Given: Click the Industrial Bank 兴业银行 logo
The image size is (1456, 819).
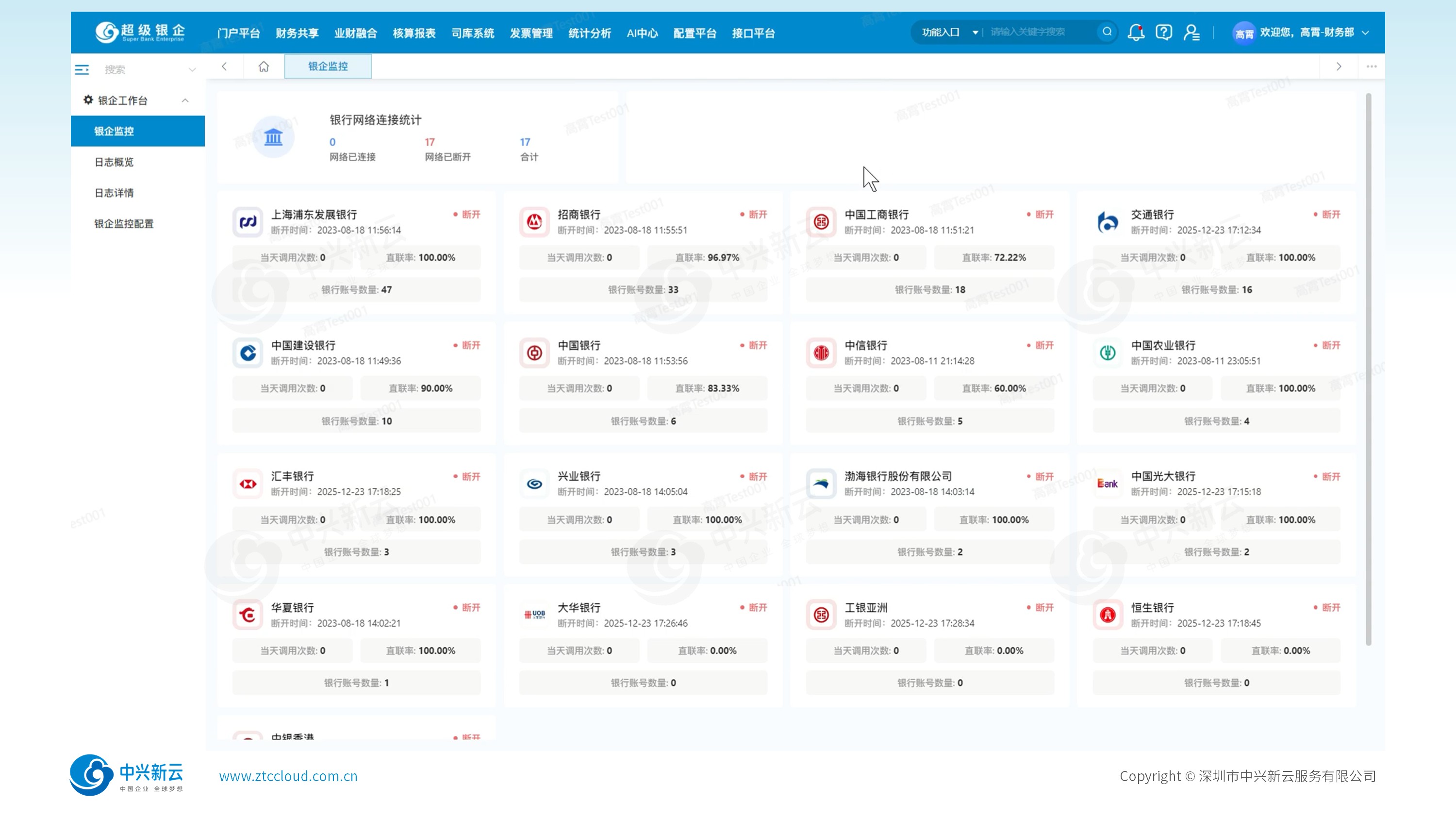Looking at the screenshot, I should pos(534,484).
